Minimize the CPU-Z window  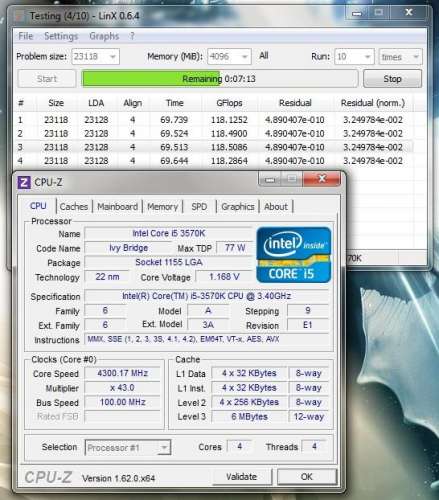[x=270, y=180]
